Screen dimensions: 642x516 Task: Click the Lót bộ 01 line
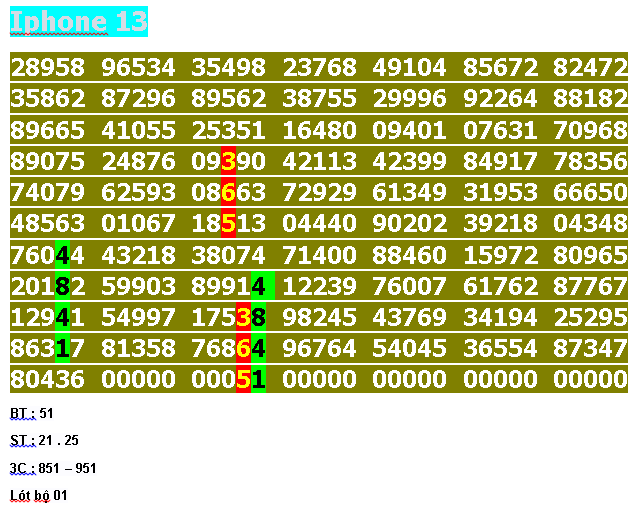click(38, 495)
